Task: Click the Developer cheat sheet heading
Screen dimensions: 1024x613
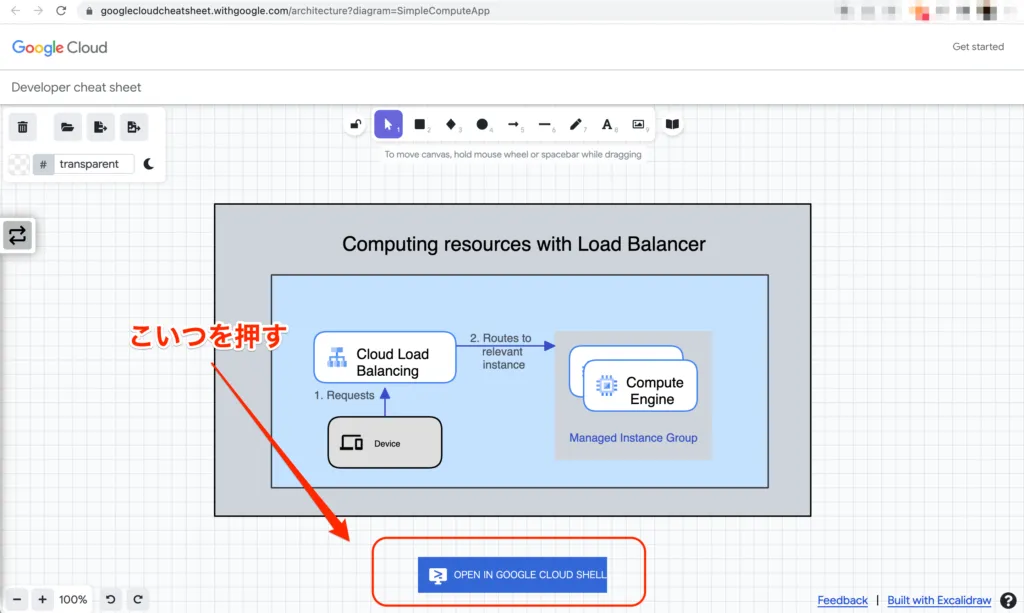Action: click(76, 87)
